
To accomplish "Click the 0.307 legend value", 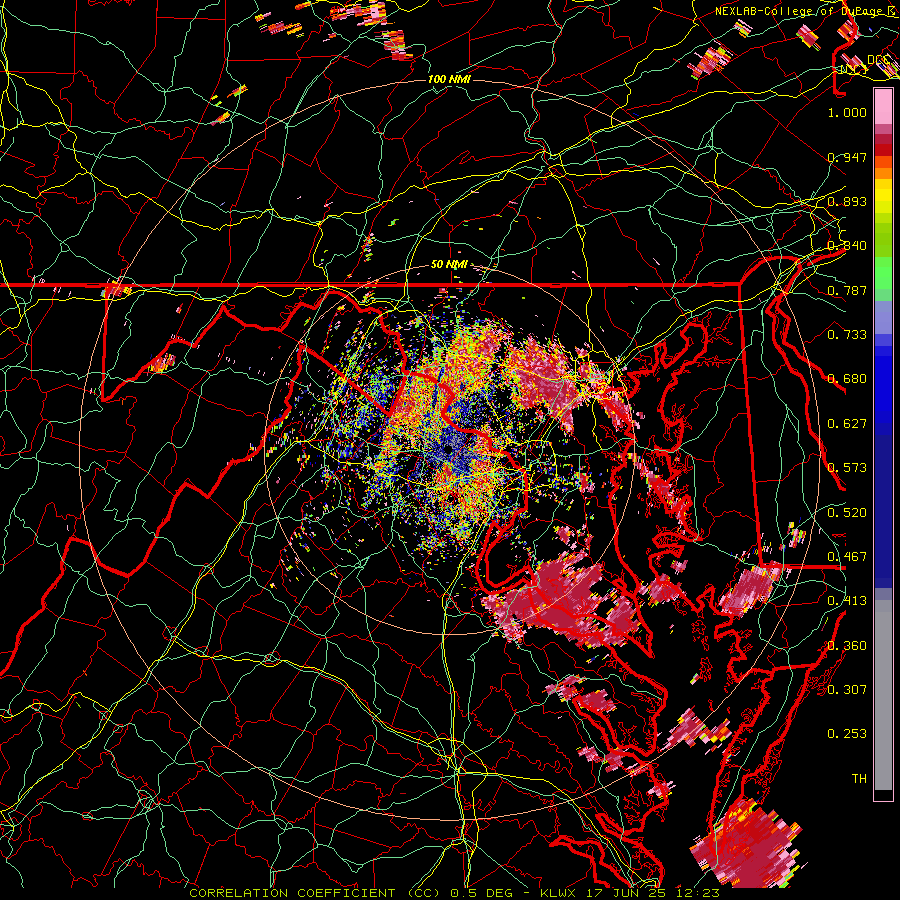I will [847, 690].
